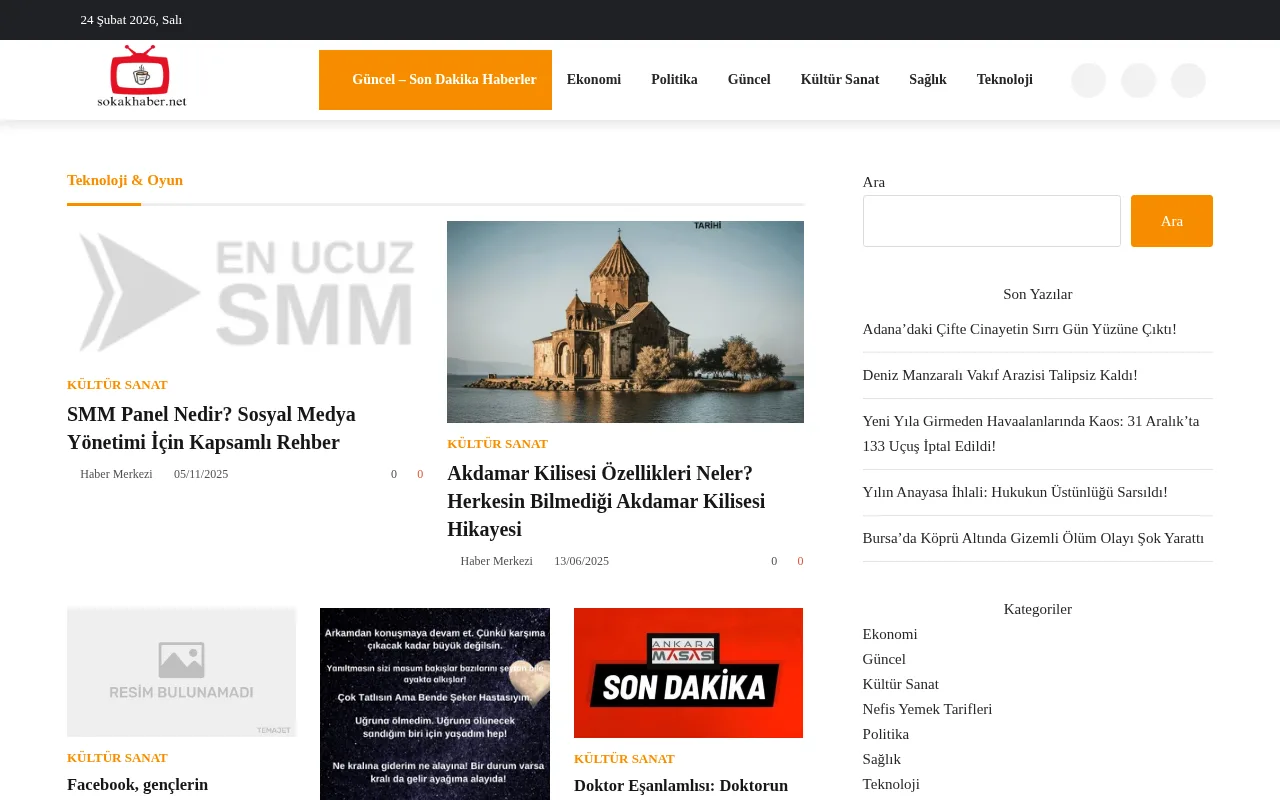1280x800 pixels.
Task: Click the middle social icon in the header
Action: point(1138,80)
